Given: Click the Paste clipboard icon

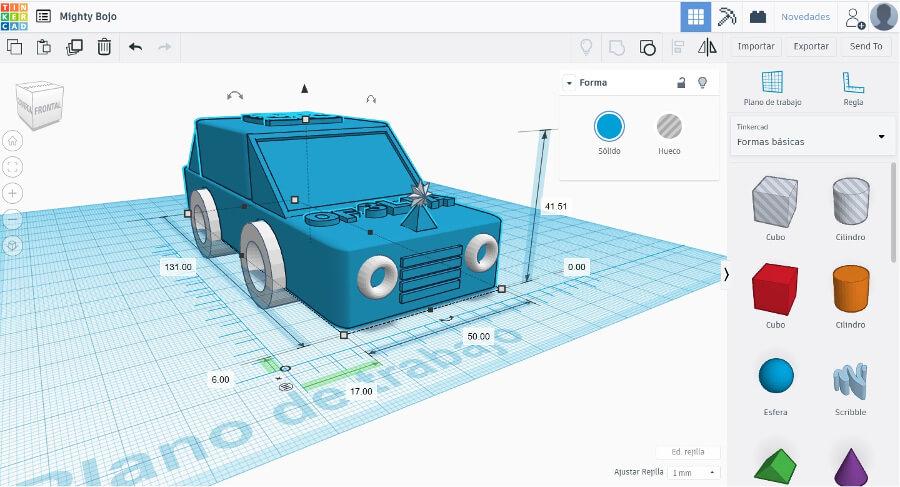Looking at the screenshot, I should tap(44, 46).
